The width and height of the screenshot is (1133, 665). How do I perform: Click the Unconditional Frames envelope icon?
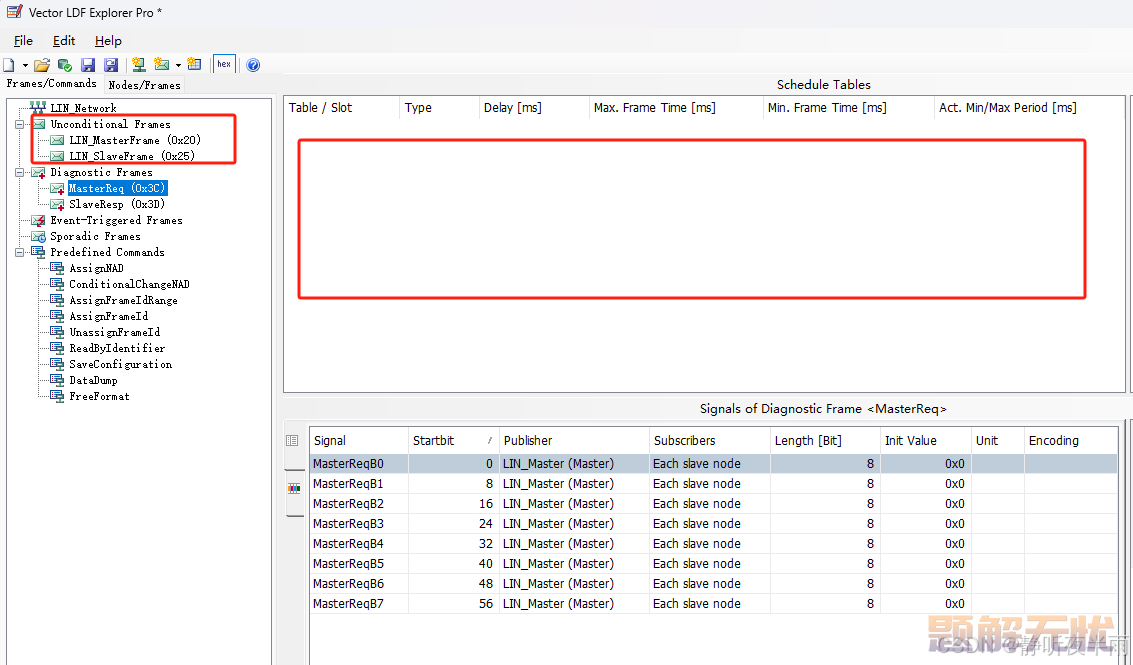click(38, 124)
